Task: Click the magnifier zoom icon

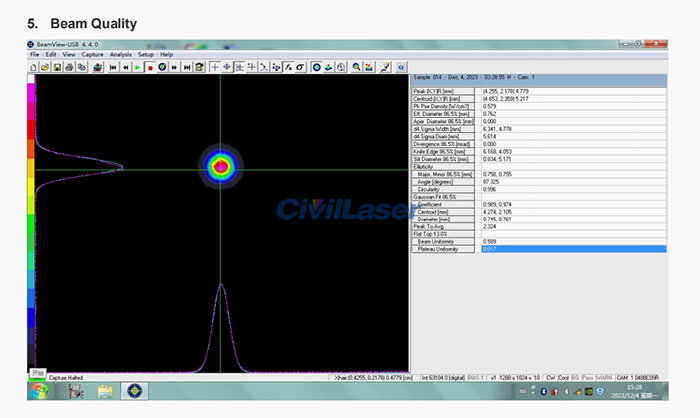Action: tap(356, 67)
